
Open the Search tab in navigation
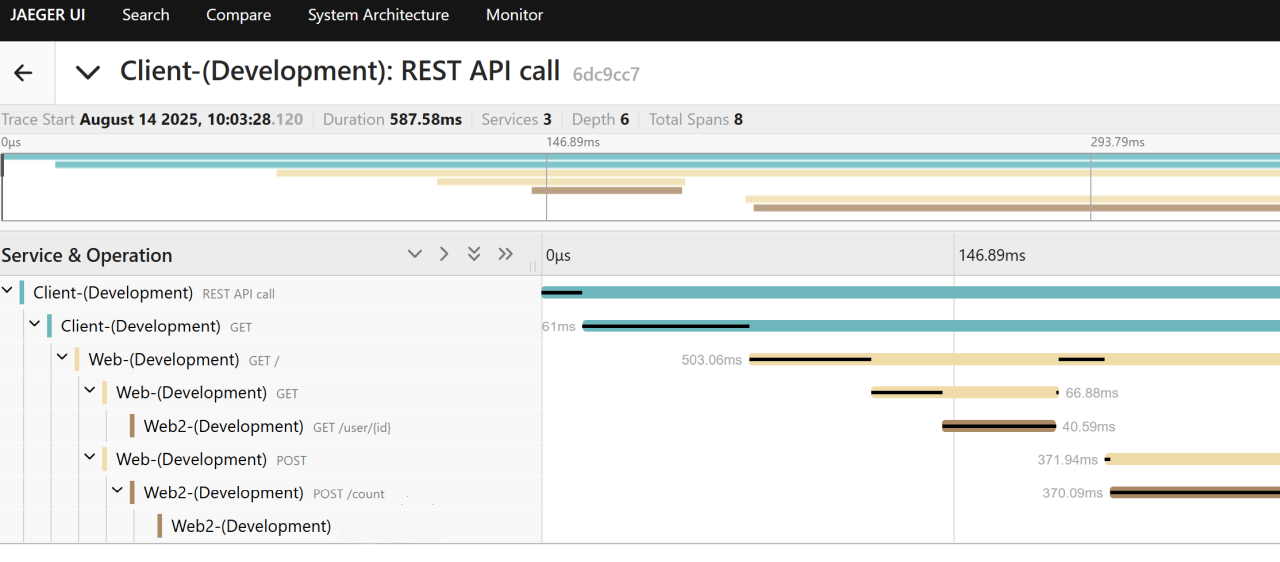146,15
